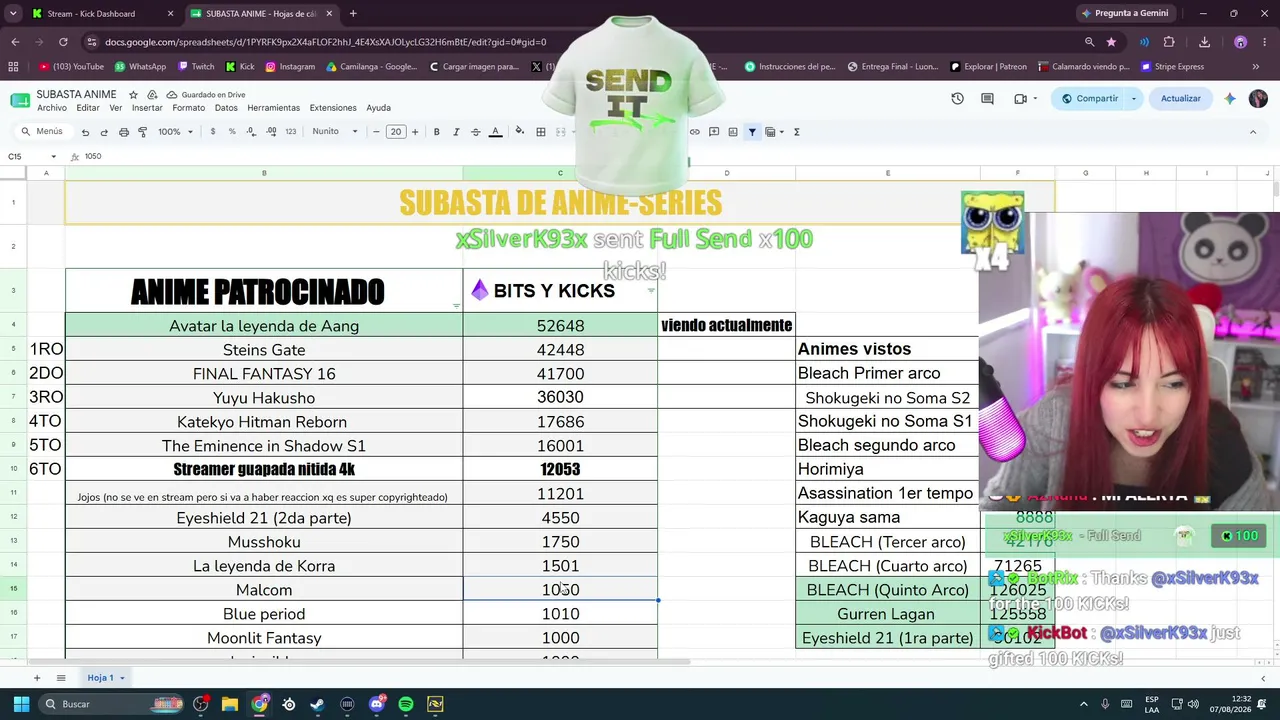Click the undo arrow in Sheets toolbar

click(x=85, y=132)
